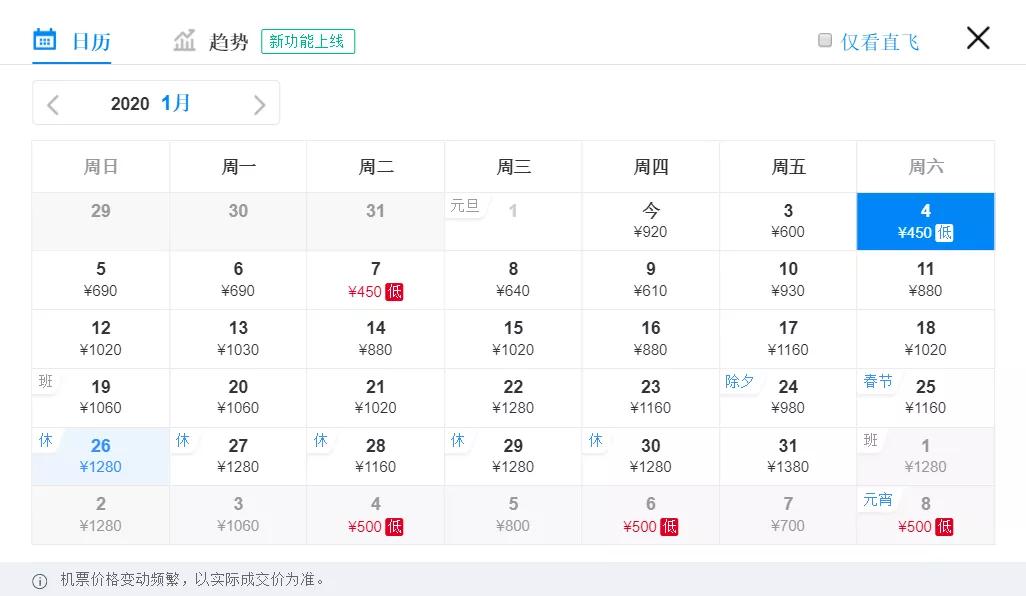Select the highlighted January 4 low fare
The image size is (1026, 596).
(925, 221)
